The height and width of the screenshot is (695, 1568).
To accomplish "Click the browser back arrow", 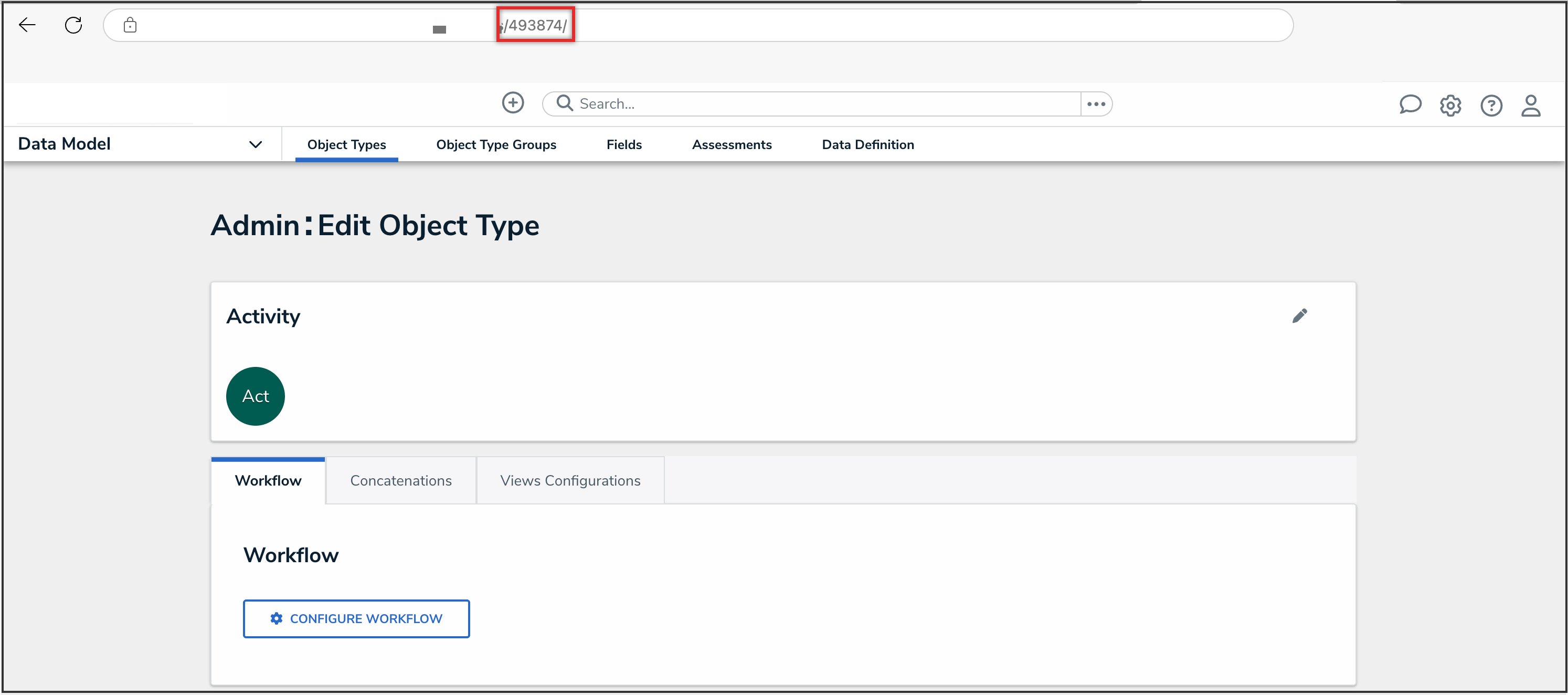I will 27,25.
